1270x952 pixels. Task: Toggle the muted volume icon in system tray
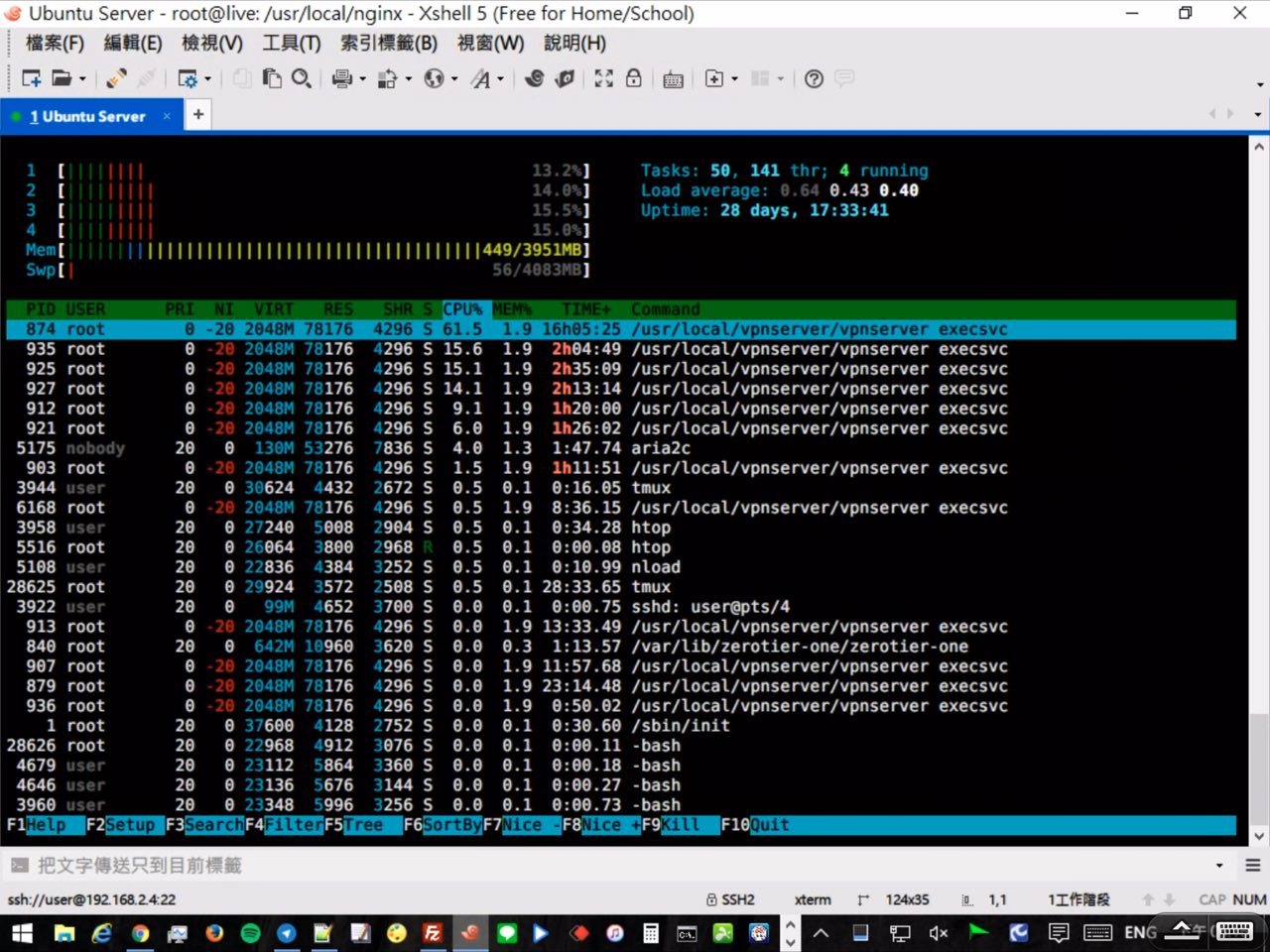(x=938, y=932)
